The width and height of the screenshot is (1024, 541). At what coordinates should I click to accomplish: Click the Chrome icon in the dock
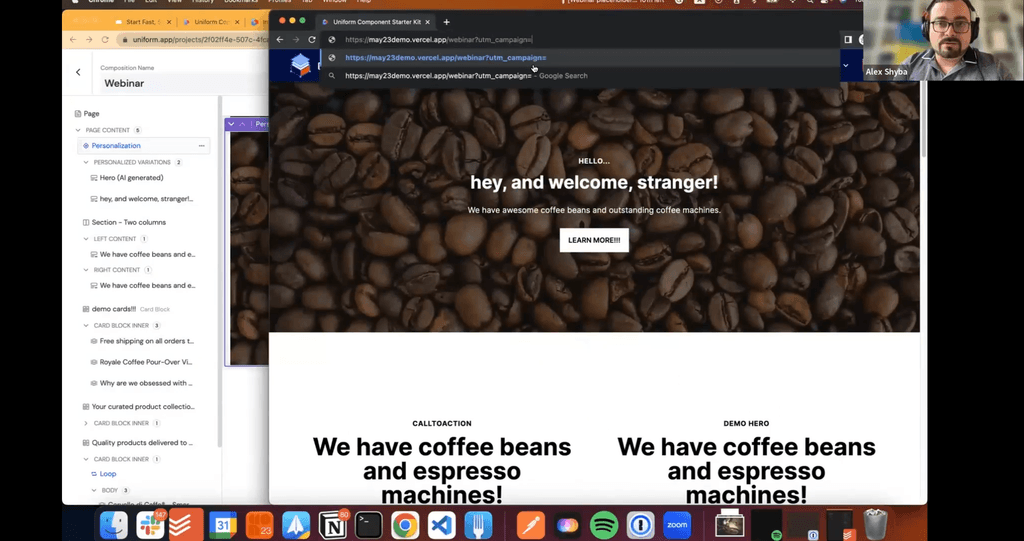click(x=405, y=525)
